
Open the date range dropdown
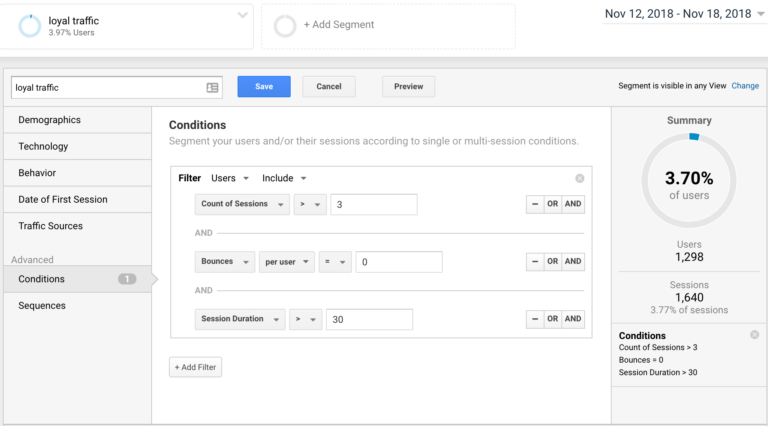point(684,14)
